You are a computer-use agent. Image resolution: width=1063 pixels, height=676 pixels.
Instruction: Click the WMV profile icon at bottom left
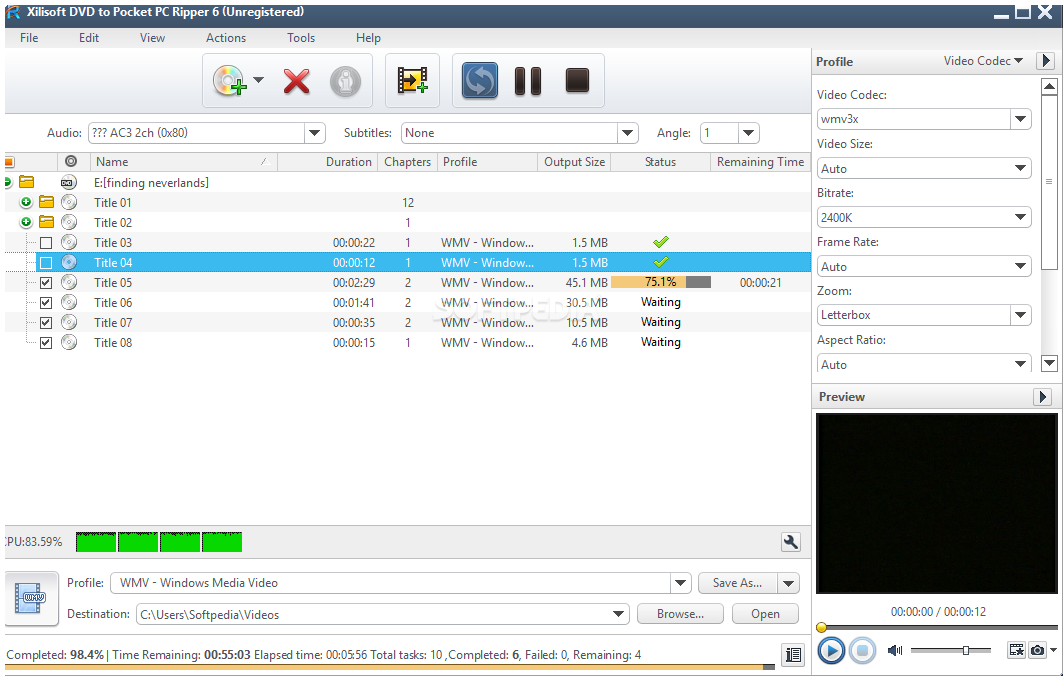31,599
